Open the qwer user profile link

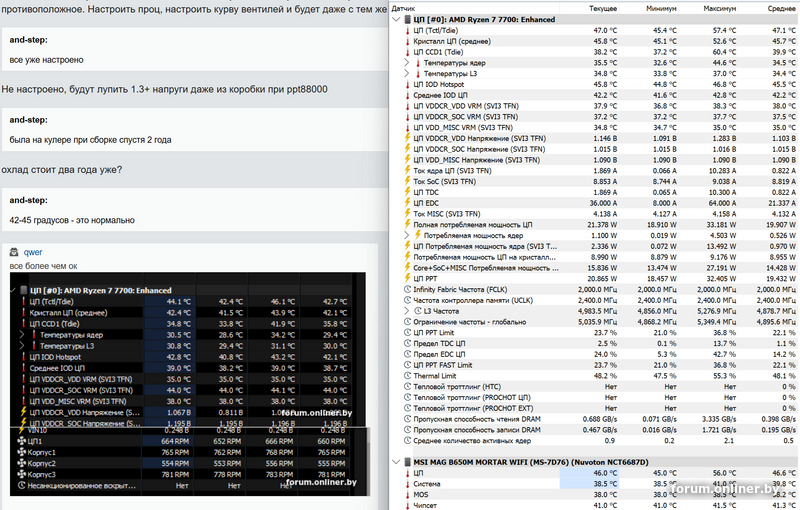[32, 253]
